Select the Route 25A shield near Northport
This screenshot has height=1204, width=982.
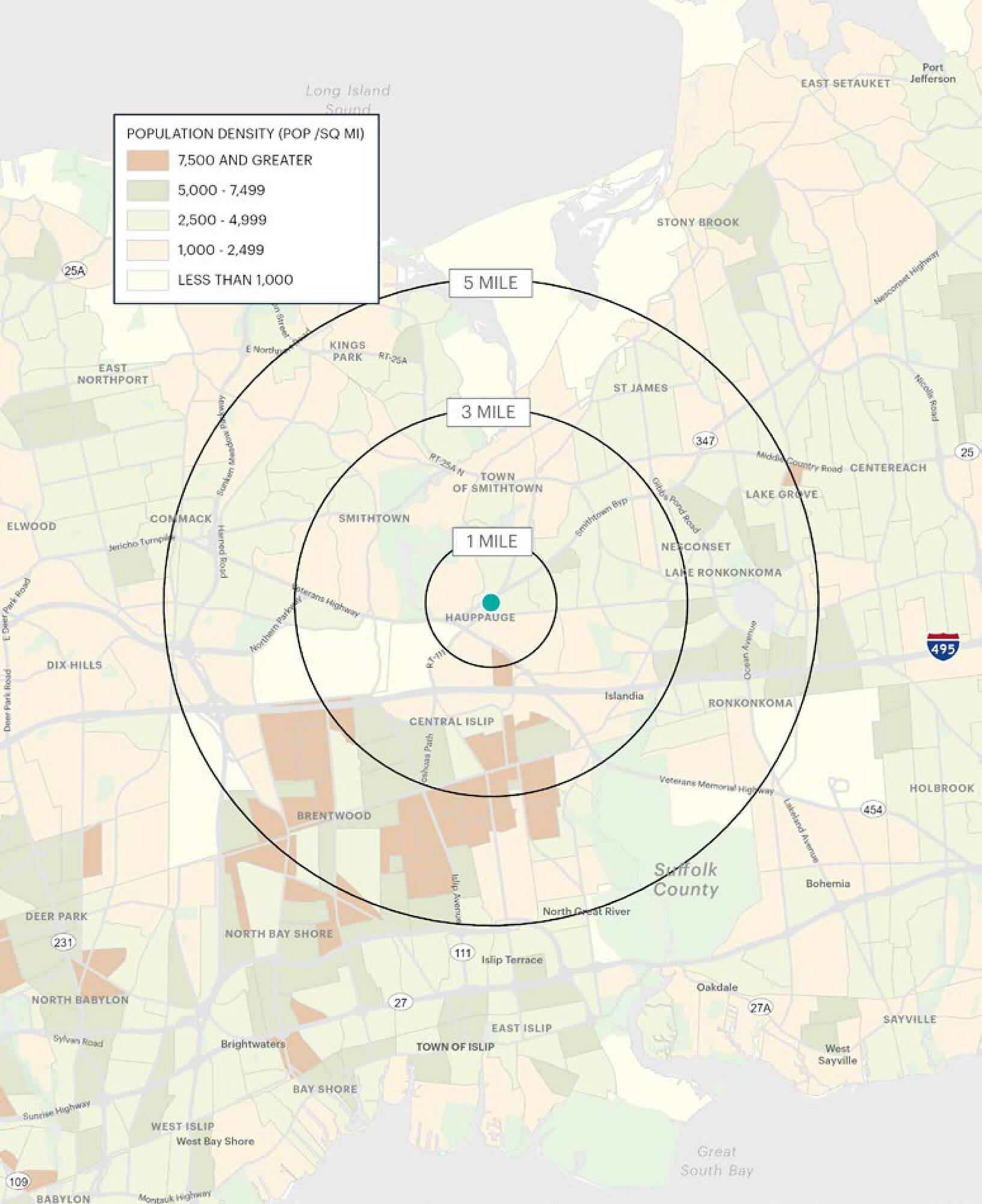click(x=74, y=270)
